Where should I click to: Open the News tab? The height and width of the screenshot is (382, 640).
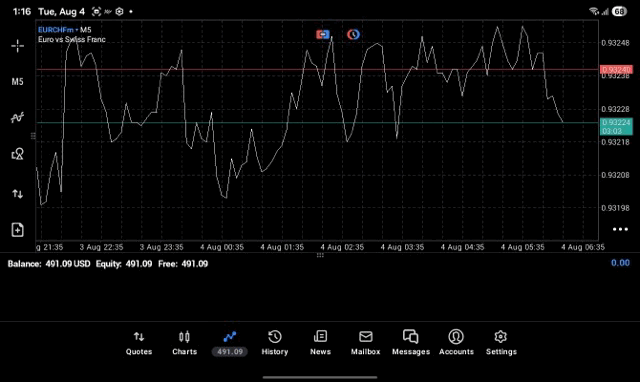click(x=320, y=343)
